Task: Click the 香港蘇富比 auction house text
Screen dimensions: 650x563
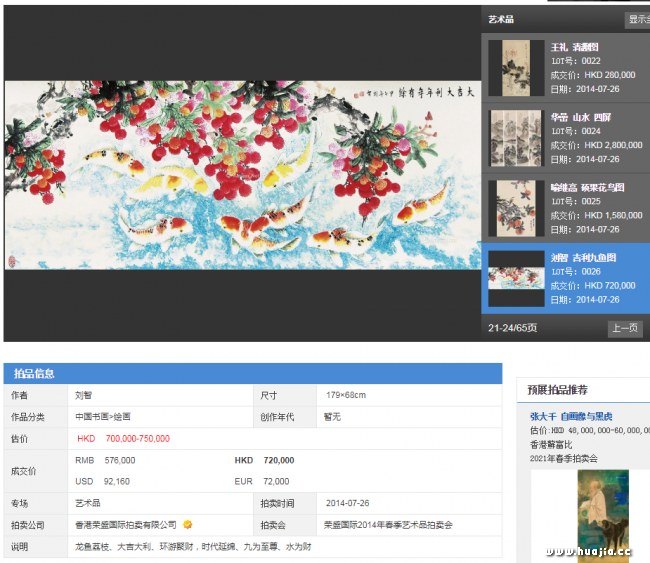Action: click(x=551, y=445)
